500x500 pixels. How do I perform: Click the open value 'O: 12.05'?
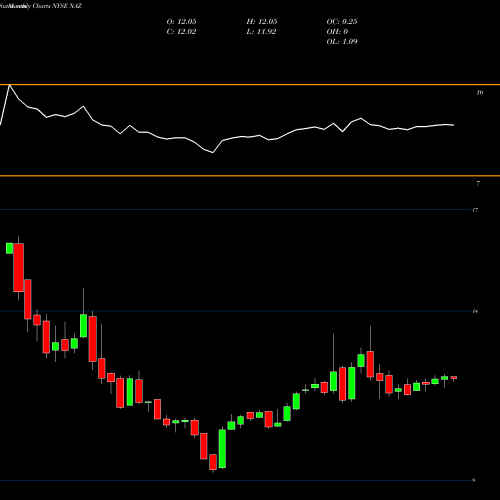point(181,22)
